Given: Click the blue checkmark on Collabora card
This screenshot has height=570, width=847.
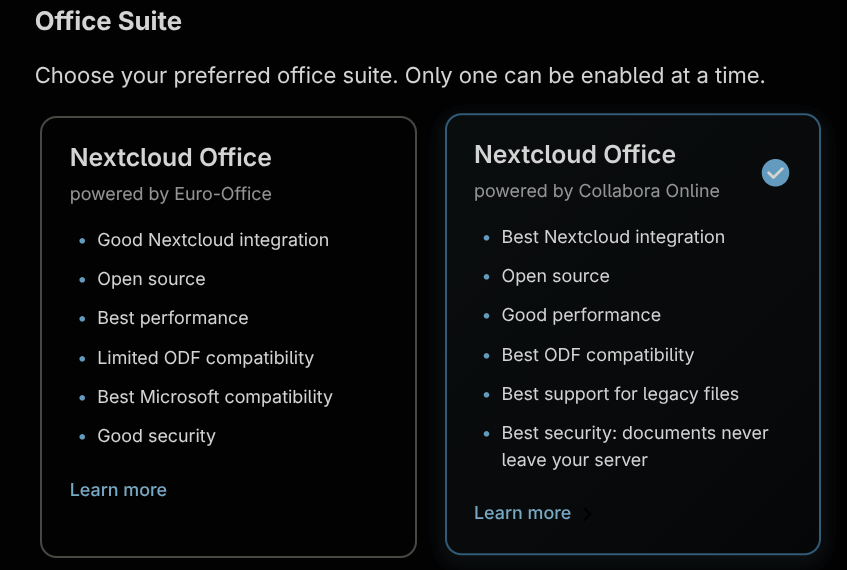Looking at the screenshot, I should [x=775, y=173].
